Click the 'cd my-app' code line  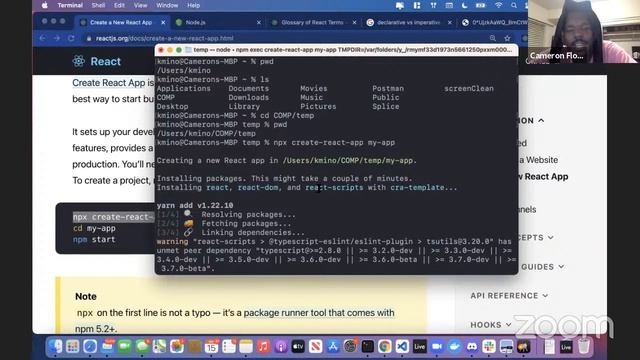(x=94, y=229)
